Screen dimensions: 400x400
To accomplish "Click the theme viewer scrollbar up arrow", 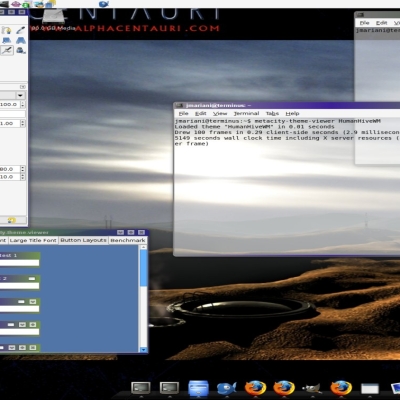I will click(x=143, y=247).
